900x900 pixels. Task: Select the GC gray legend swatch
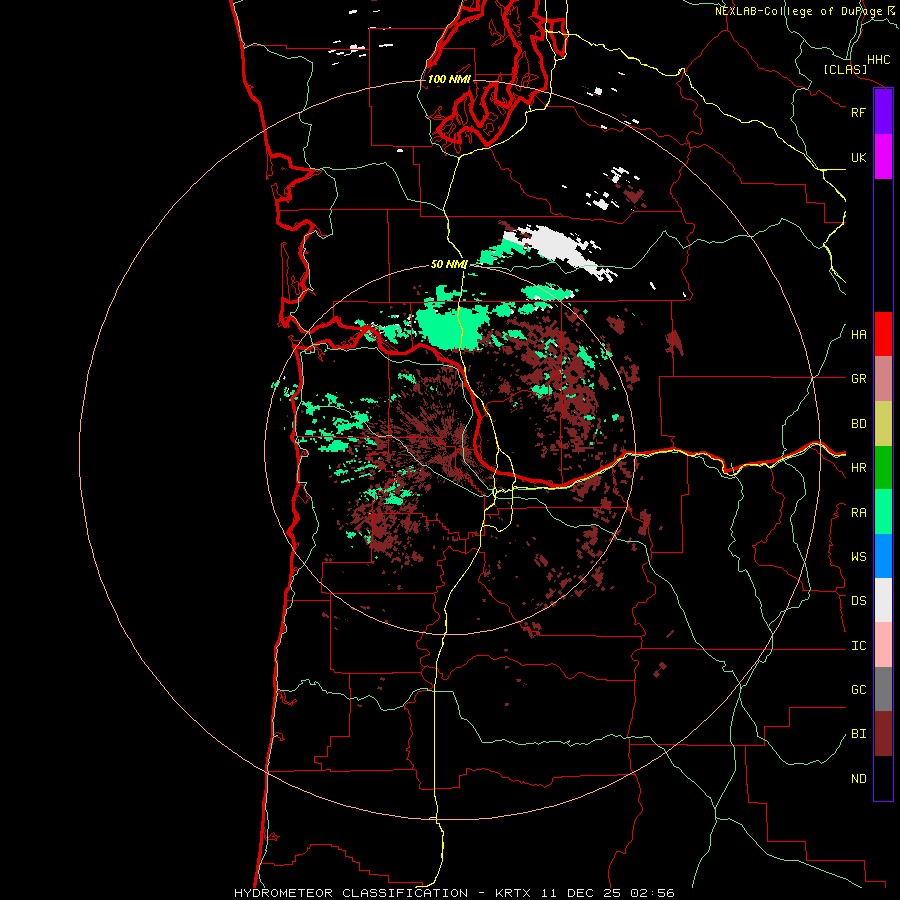[883, 689]
